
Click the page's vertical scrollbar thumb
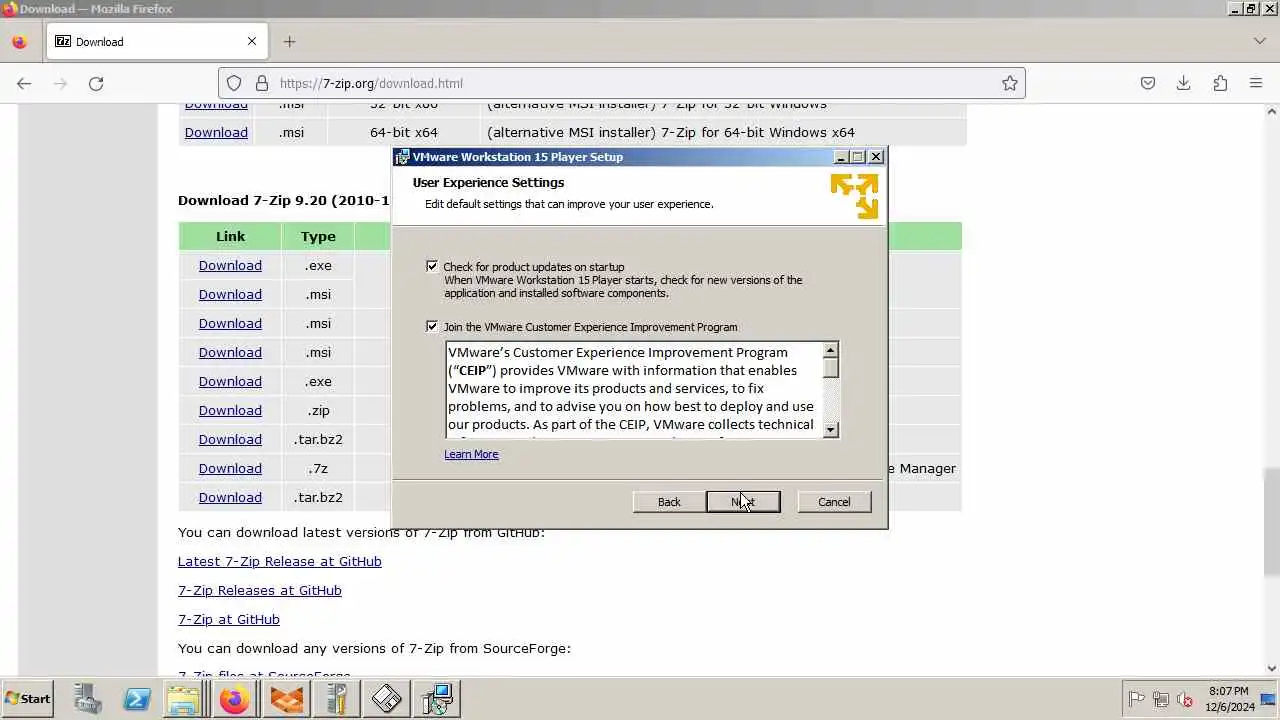tap(1272, 522)
